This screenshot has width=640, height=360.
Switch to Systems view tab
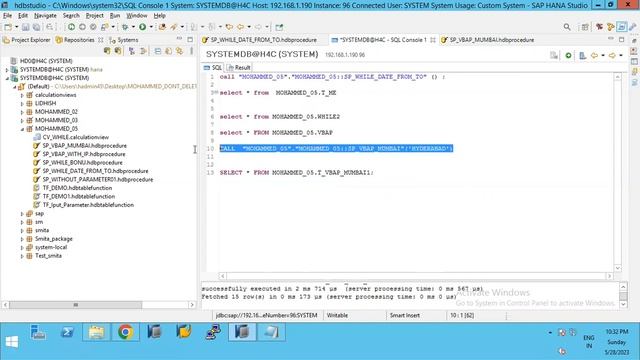coord(124,40)
